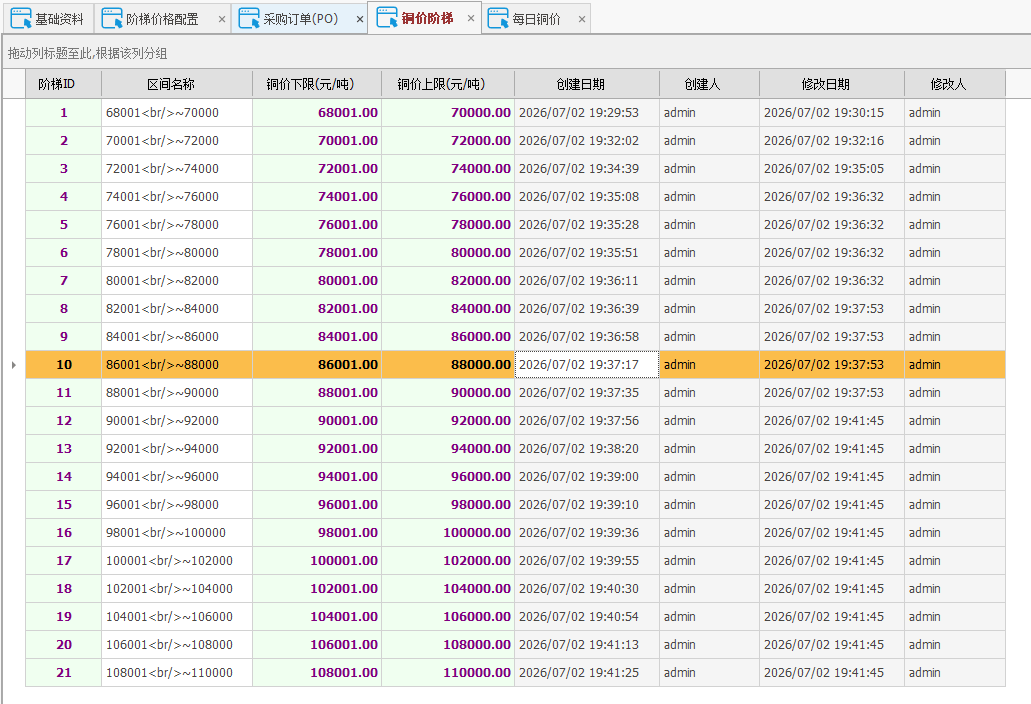Image resolution: width=1031 pixels, height=704 pixels.
Task: Switch to the 基础资料 tab
Action: [x=48, y=19]
